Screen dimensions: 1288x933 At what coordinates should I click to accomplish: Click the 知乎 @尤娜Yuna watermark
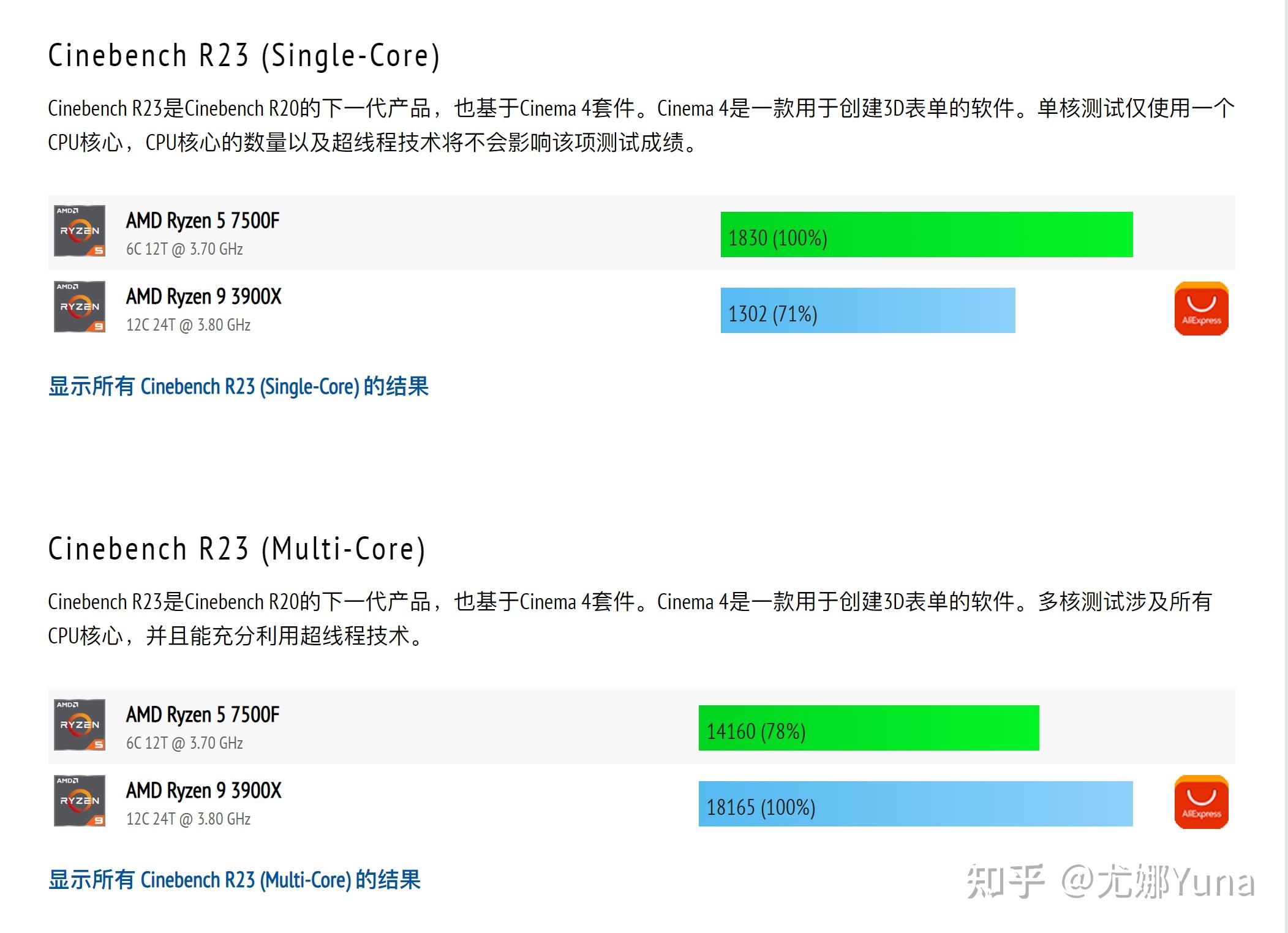[1110, 882]
